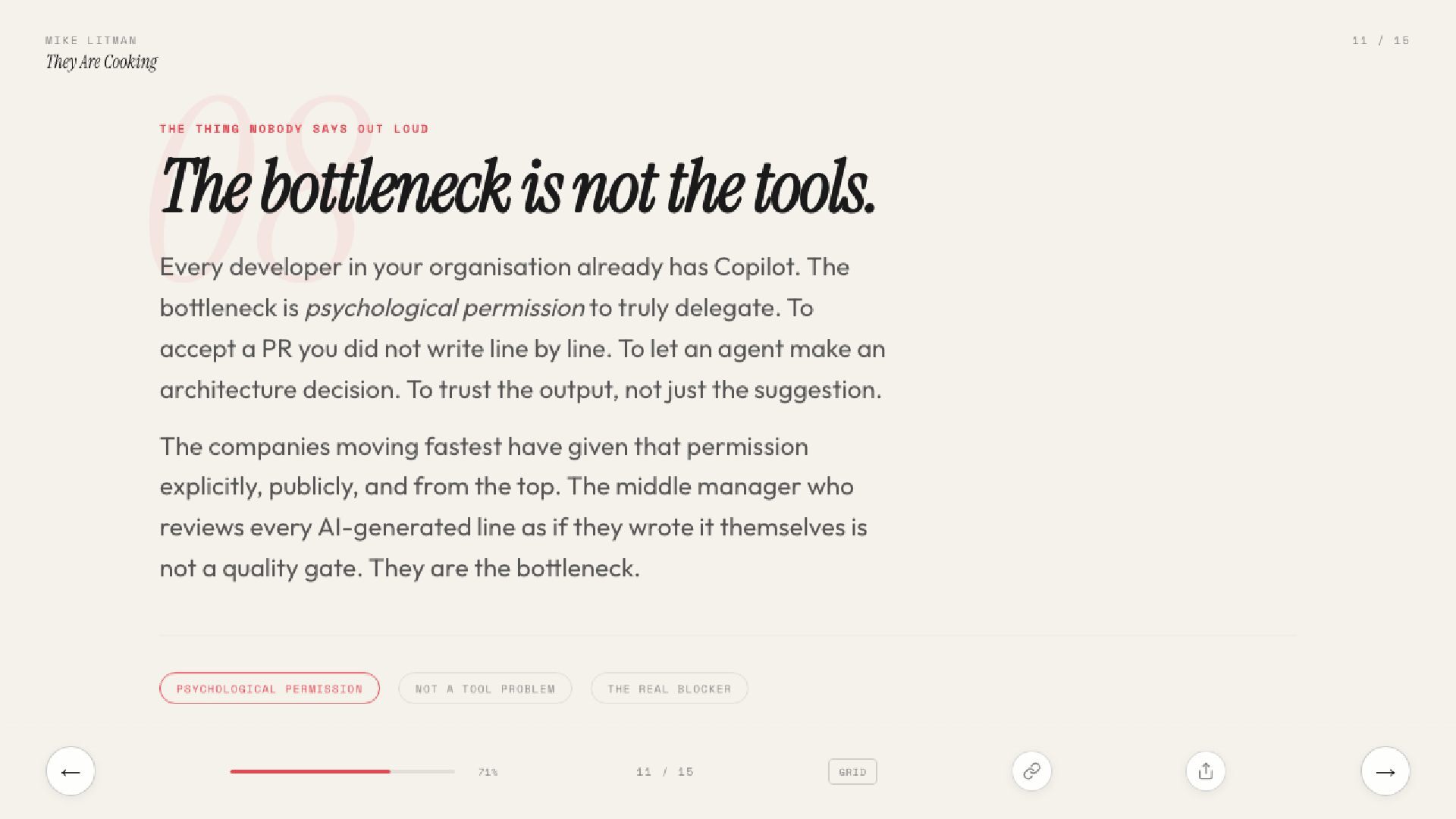Open the They Are Cooking title link
Screen dimensions: 1456x819
coord(102,62)
